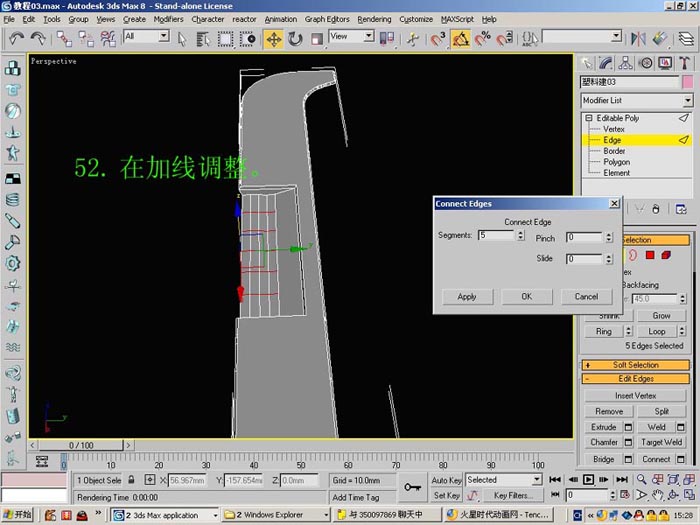Activate the Select and Scale tool
The image size is (700, 525).
coord(317,39)
